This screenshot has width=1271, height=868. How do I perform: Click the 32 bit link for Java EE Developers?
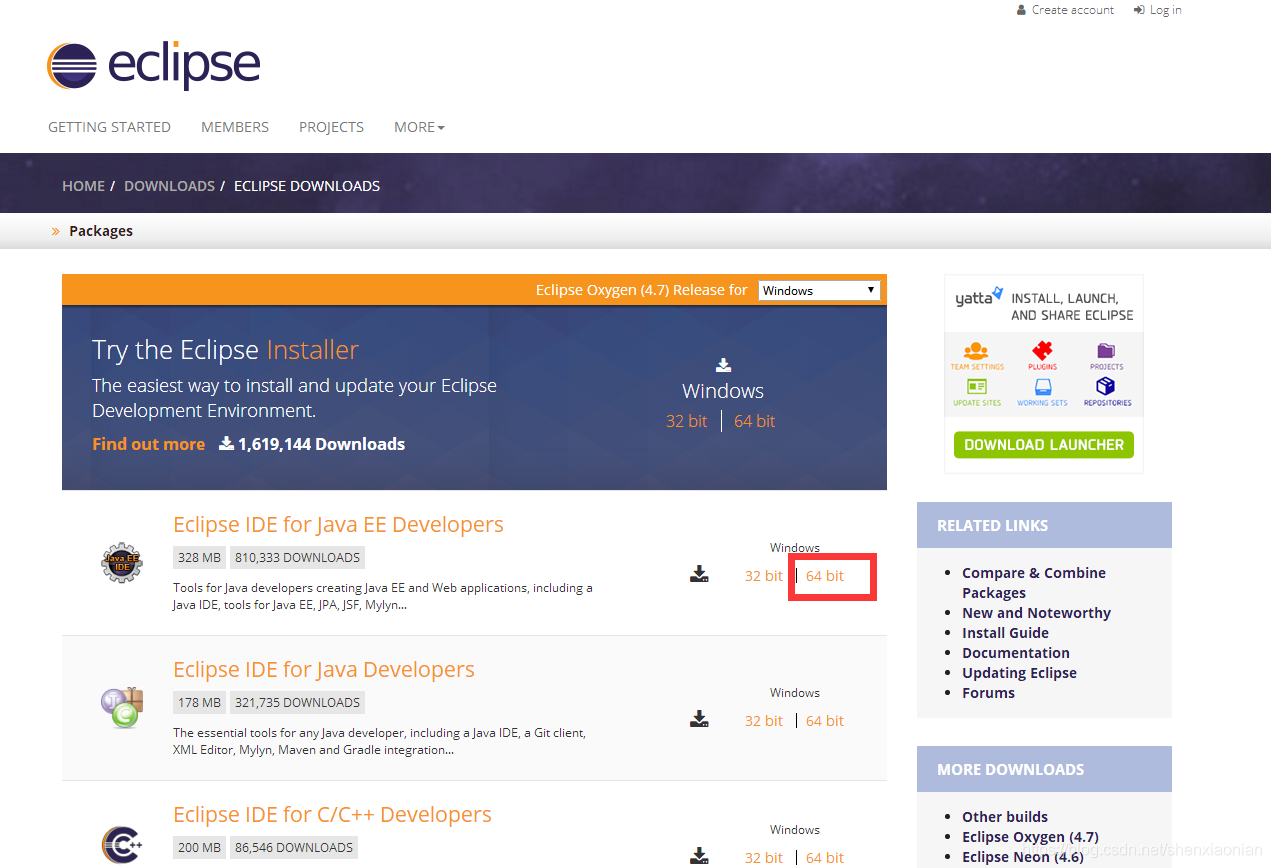tap(764, 576)
